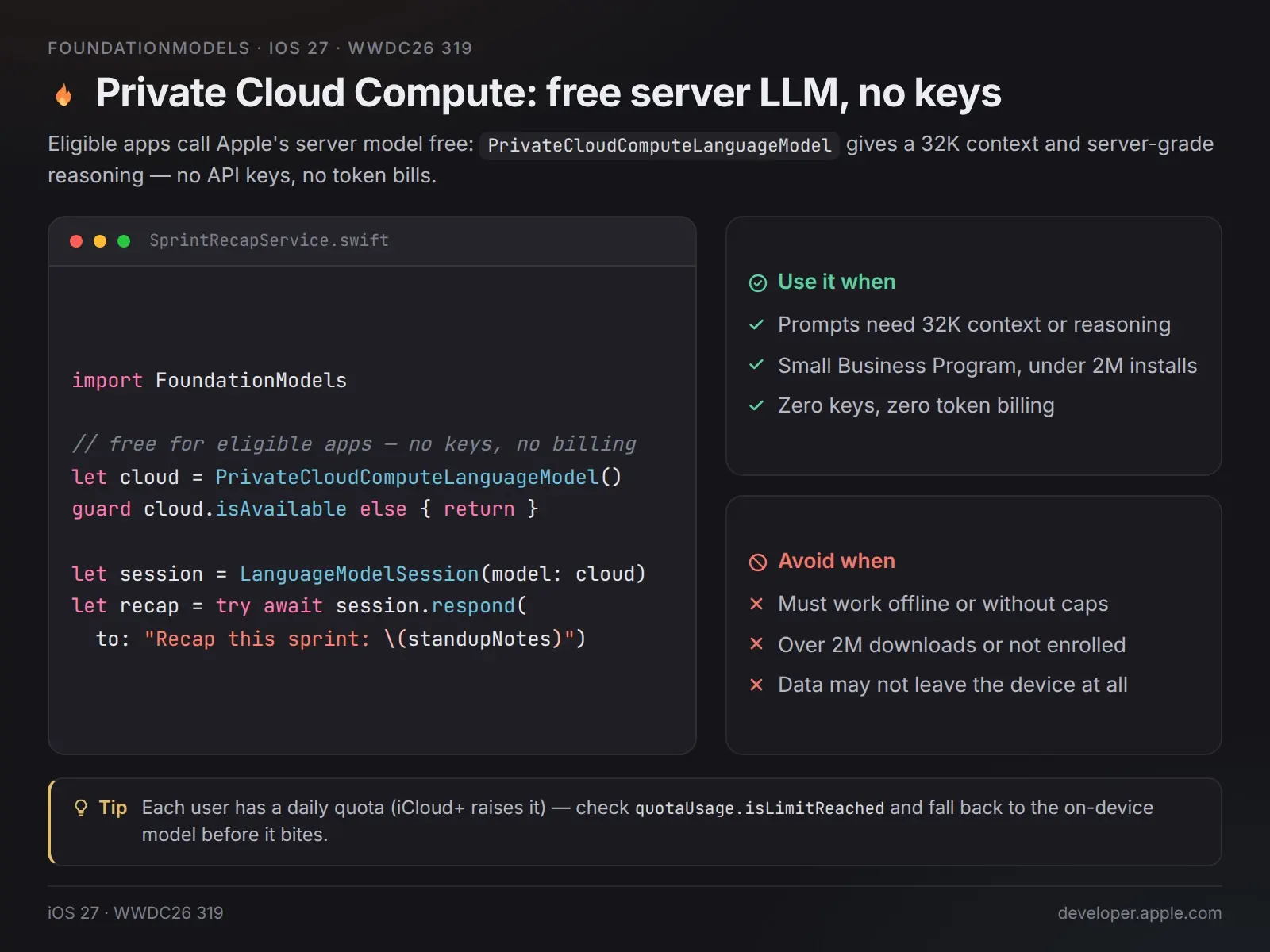
Task: Click checkmark beside Small Business Program
Action: click(x=756, y=365)
